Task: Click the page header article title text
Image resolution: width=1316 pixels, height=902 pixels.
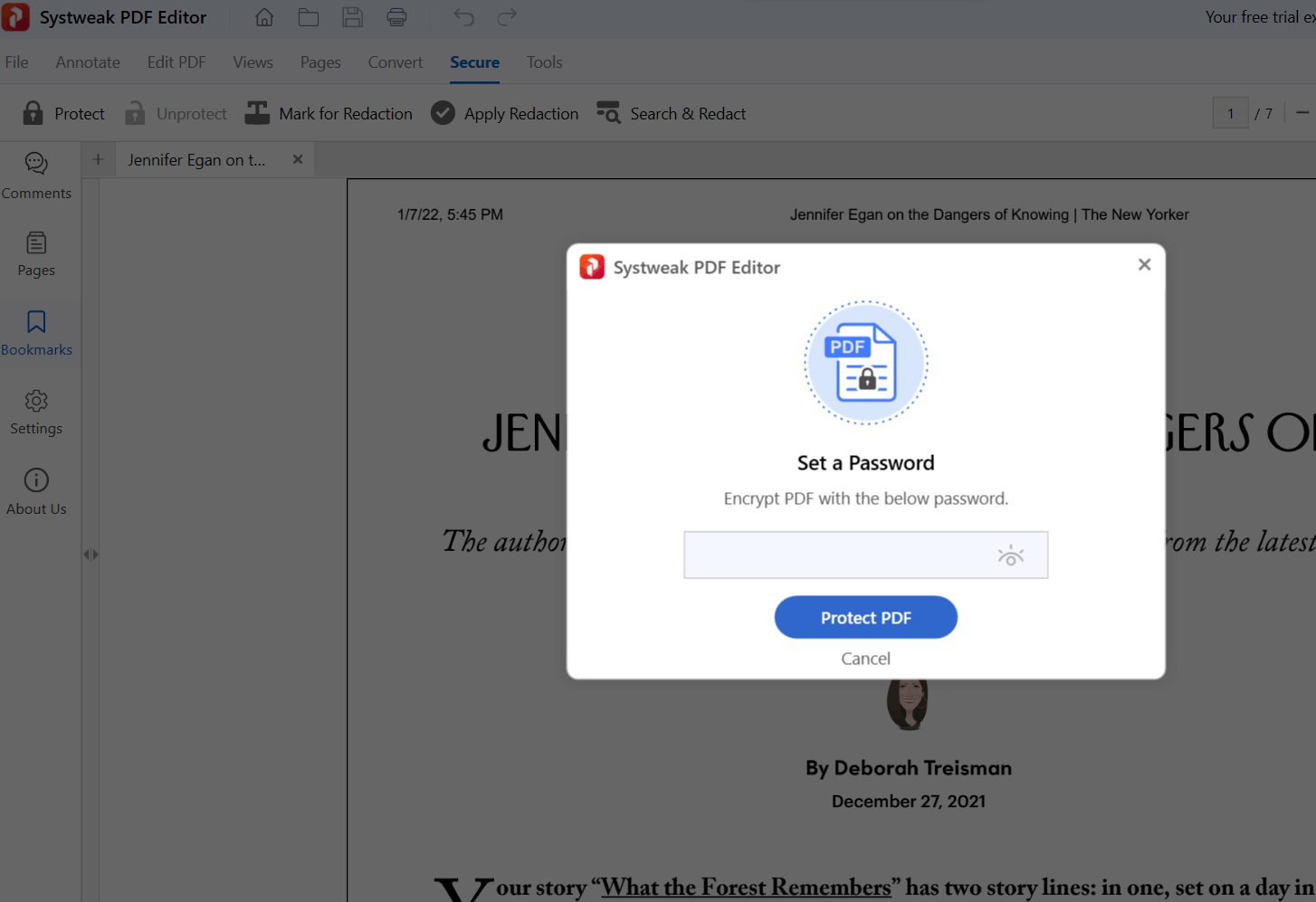Action: (989, 214)
